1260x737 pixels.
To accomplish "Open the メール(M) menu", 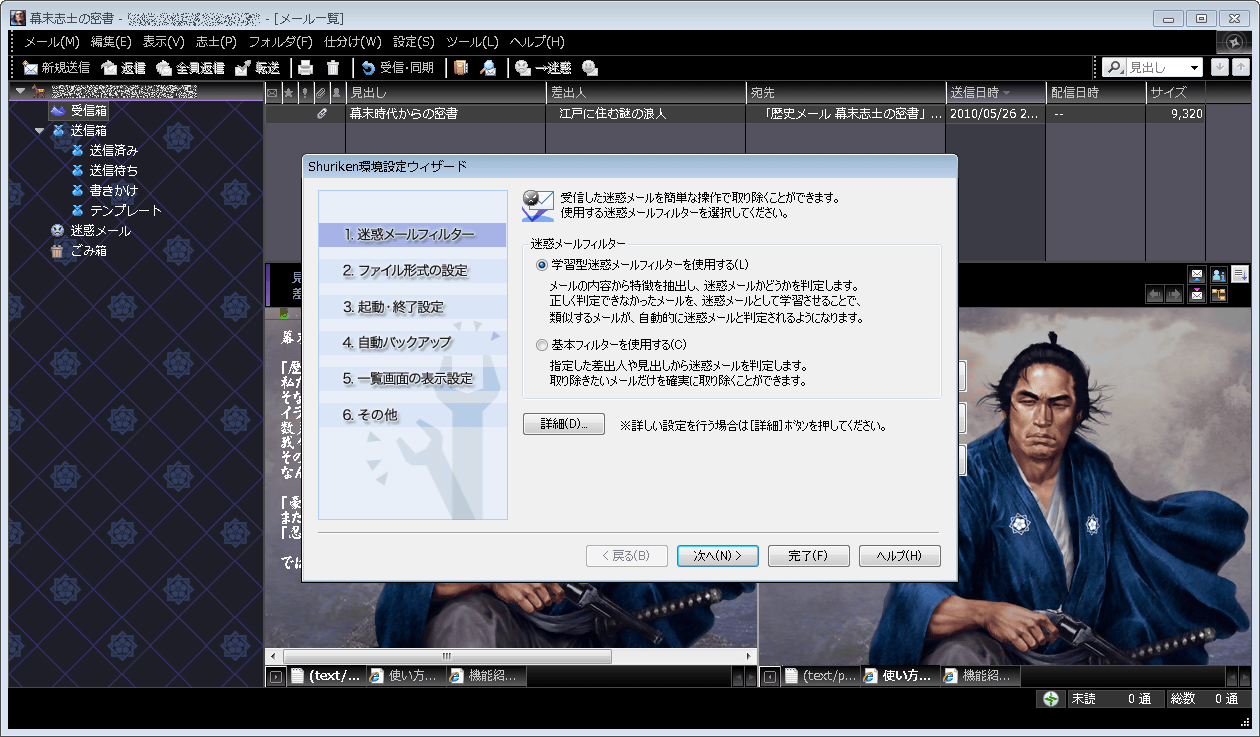I will [x=51, y=42].
